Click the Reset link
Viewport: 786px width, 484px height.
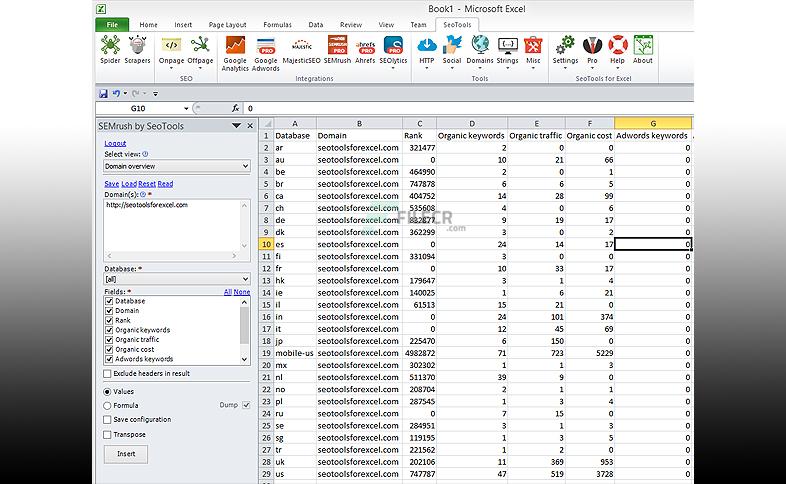tap(147, 184)
